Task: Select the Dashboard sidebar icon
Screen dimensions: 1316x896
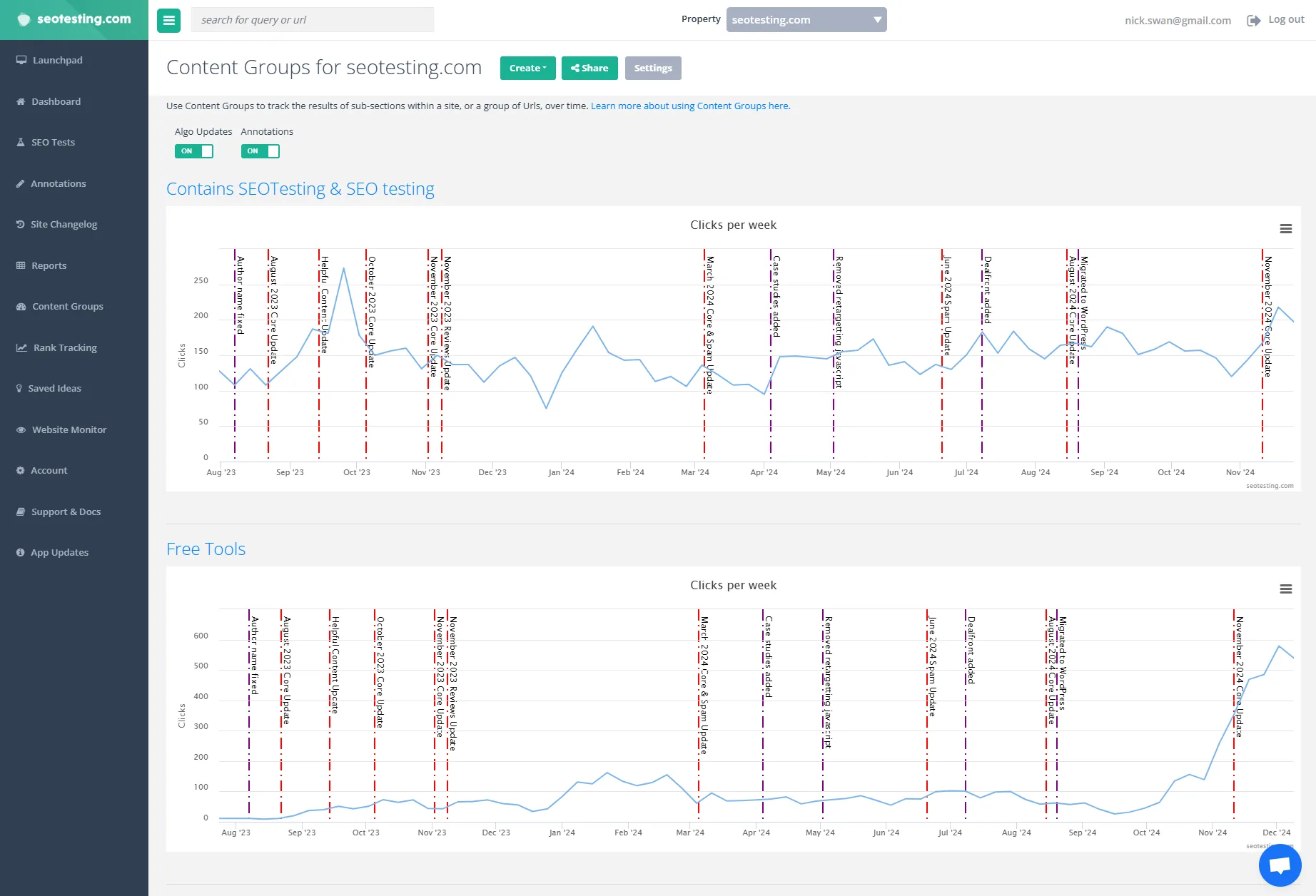Action: click(x=56, y=101)
